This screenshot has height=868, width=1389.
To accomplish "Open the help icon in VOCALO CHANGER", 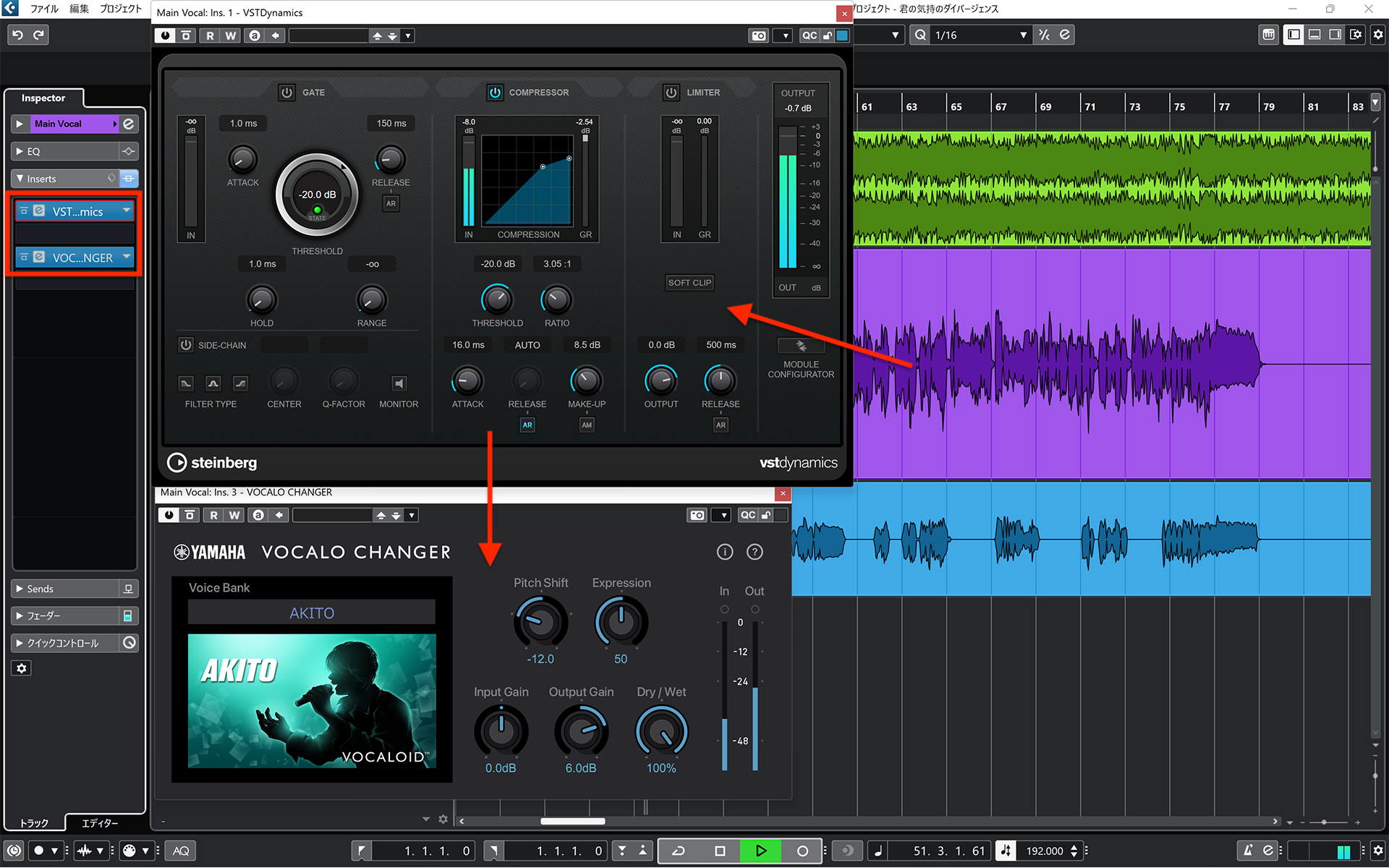I will coord(755,551).
